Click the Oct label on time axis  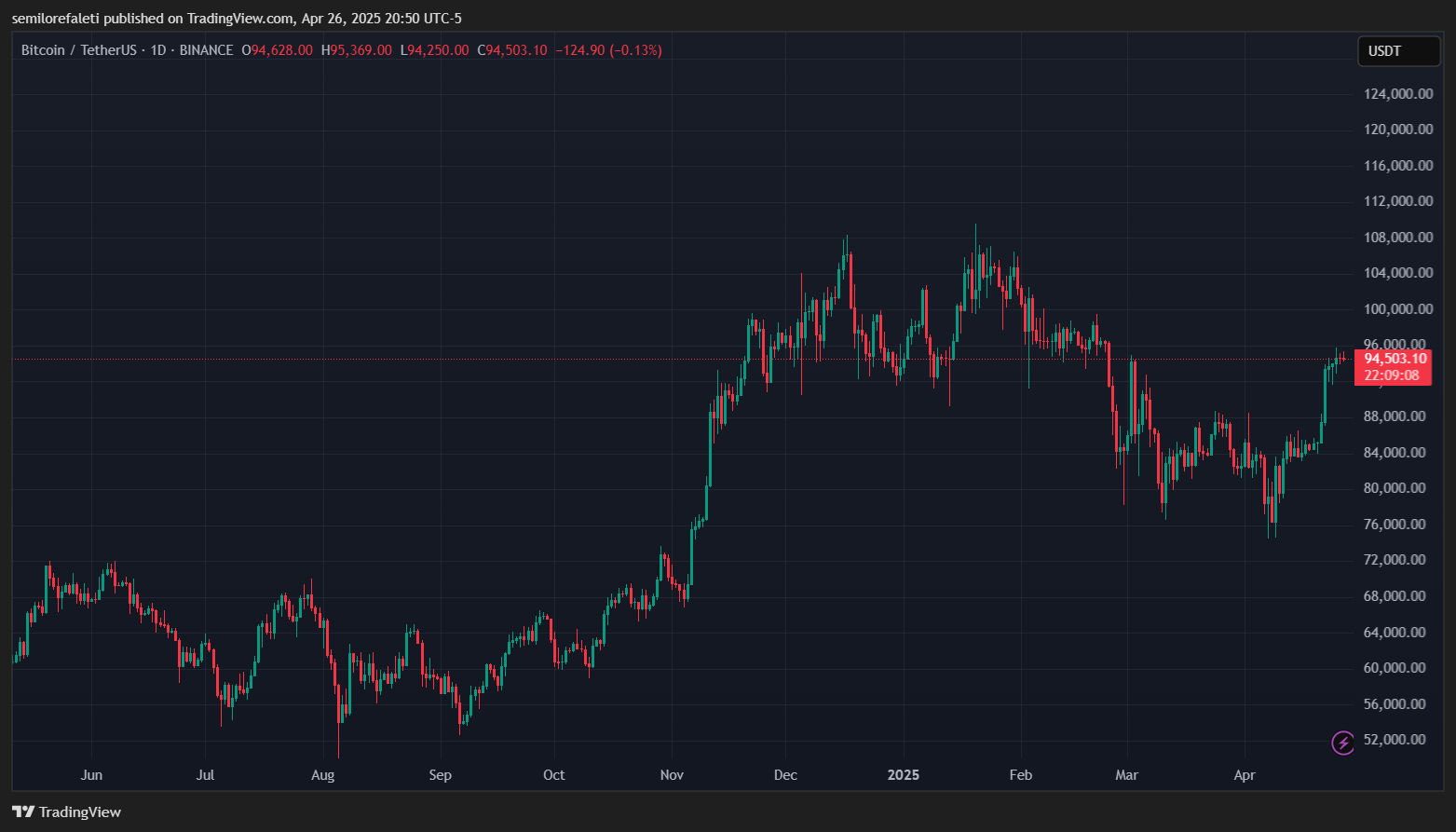click(x=554, y=775)
